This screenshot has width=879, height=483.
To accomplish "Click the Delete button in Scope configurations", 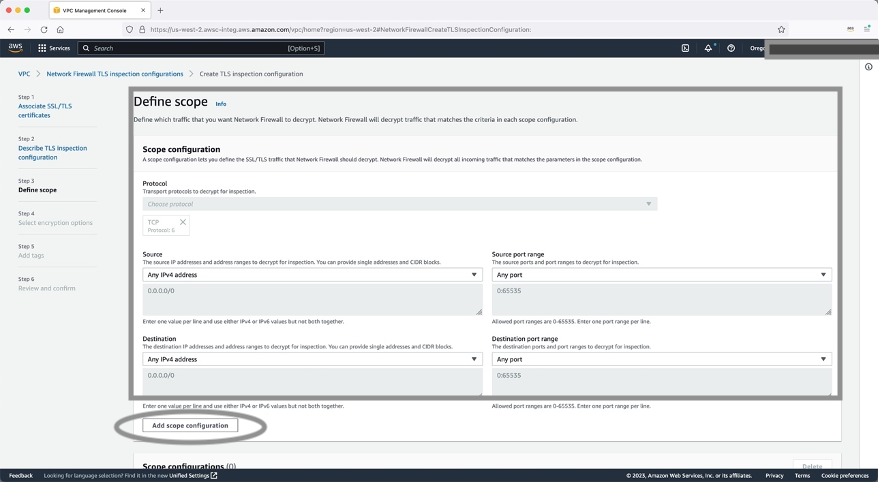I will click(x=812, y=466).
